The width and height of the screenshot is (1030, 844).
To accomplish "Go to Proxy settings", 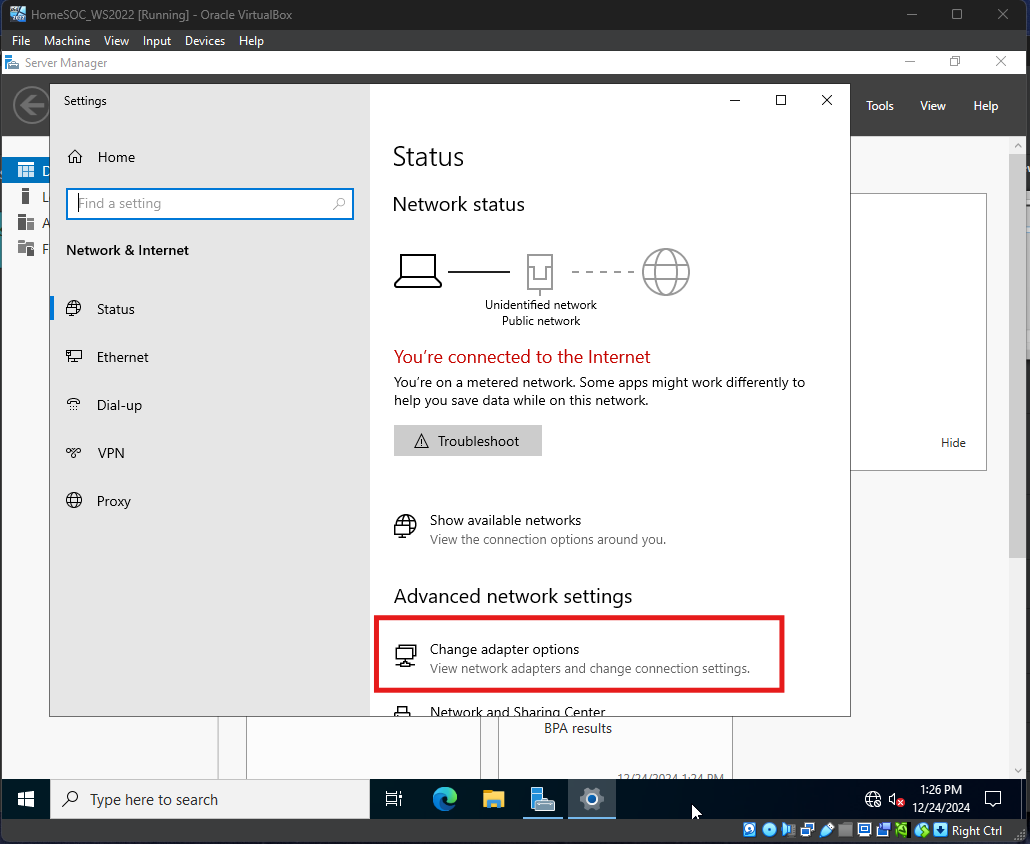I will coord(113,501).
